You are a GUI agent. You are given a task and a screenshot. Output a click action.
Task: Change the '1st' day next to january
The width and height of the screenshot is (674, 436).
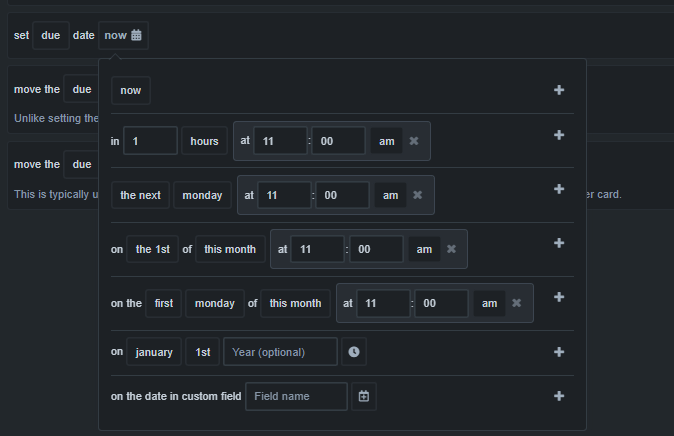202,352
